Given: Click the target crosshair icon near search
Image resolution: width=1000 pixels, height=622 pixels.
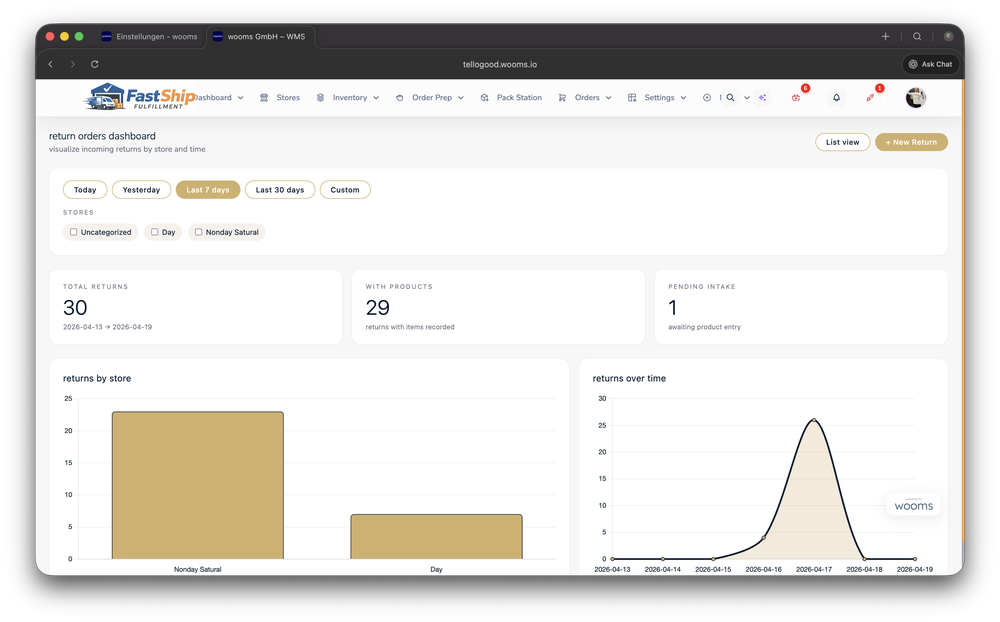Looking at the screenshot, I should [x=707, y=97].
